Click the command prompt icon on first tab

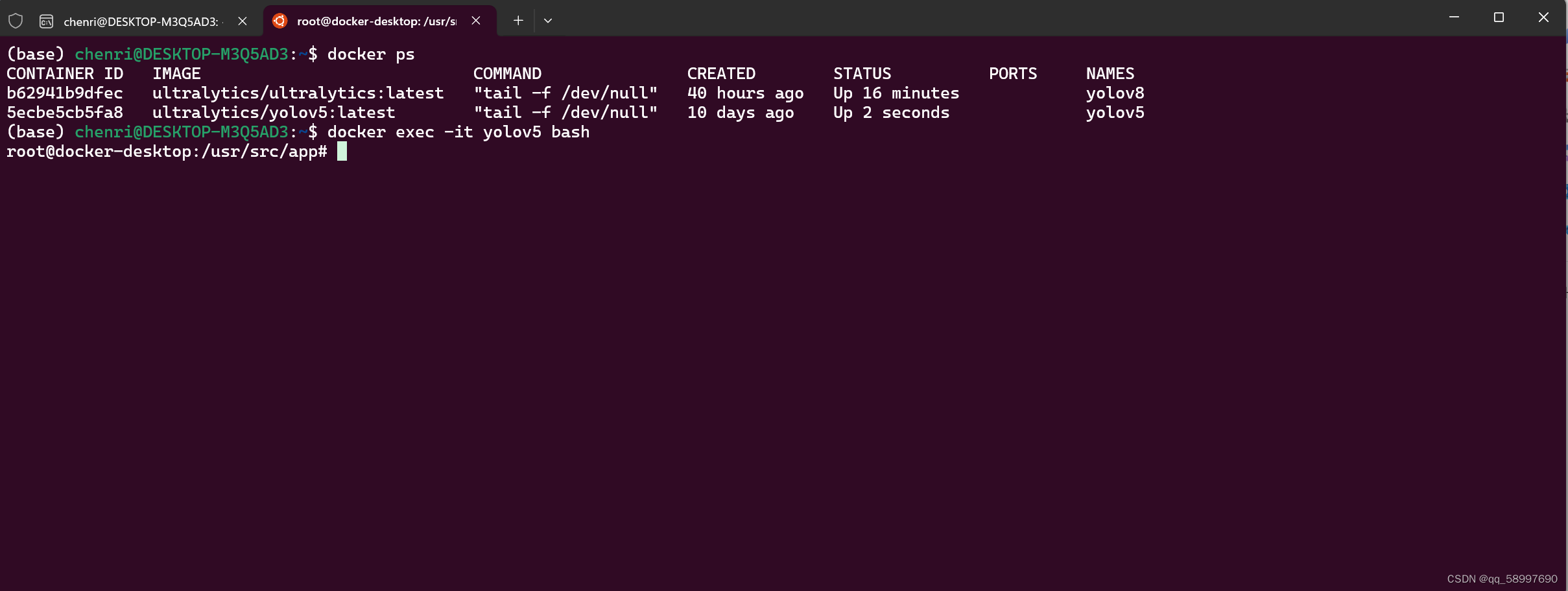pos(47,21)
